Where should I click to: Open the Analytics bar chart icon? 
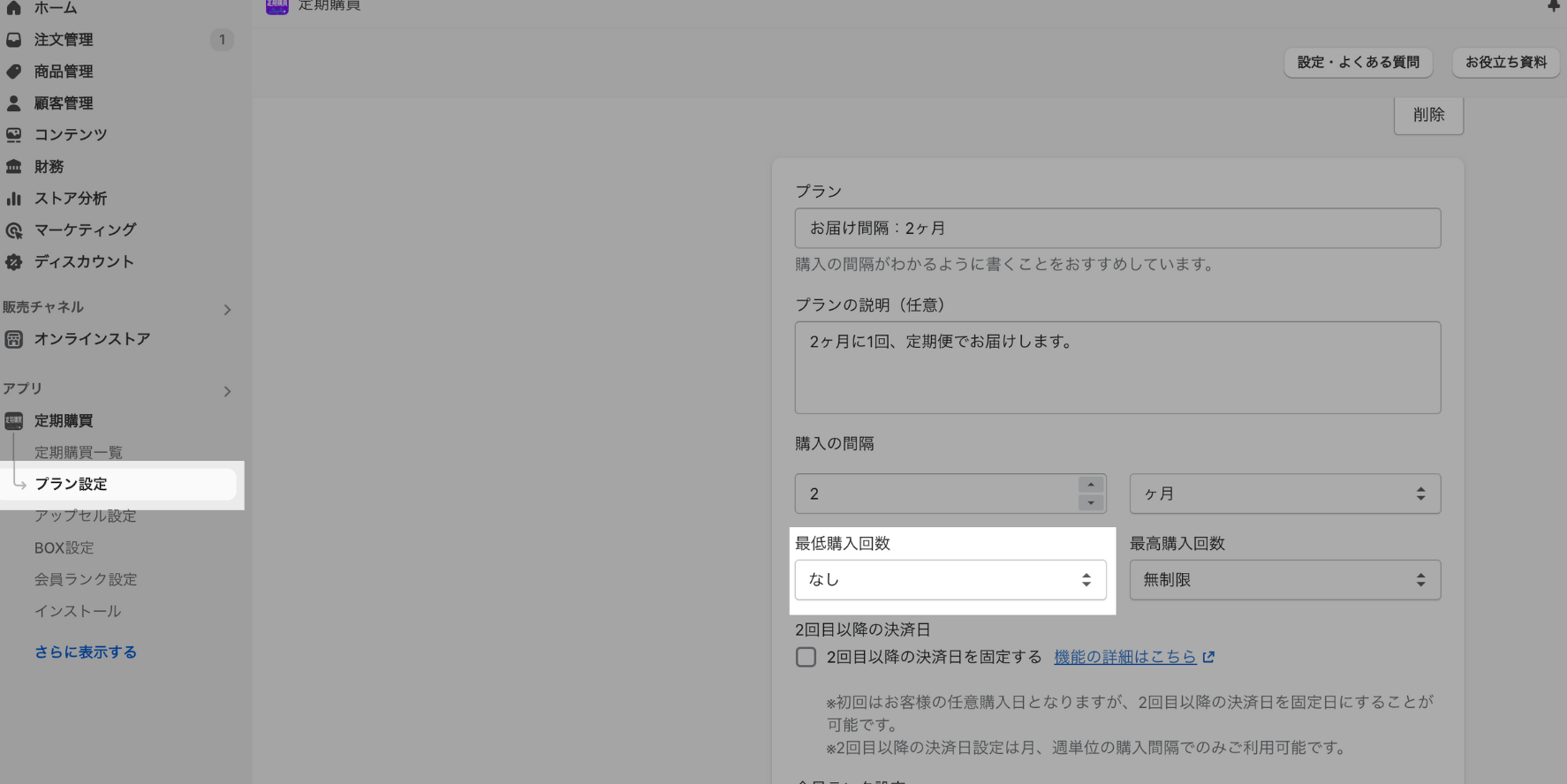click(14, 199)
